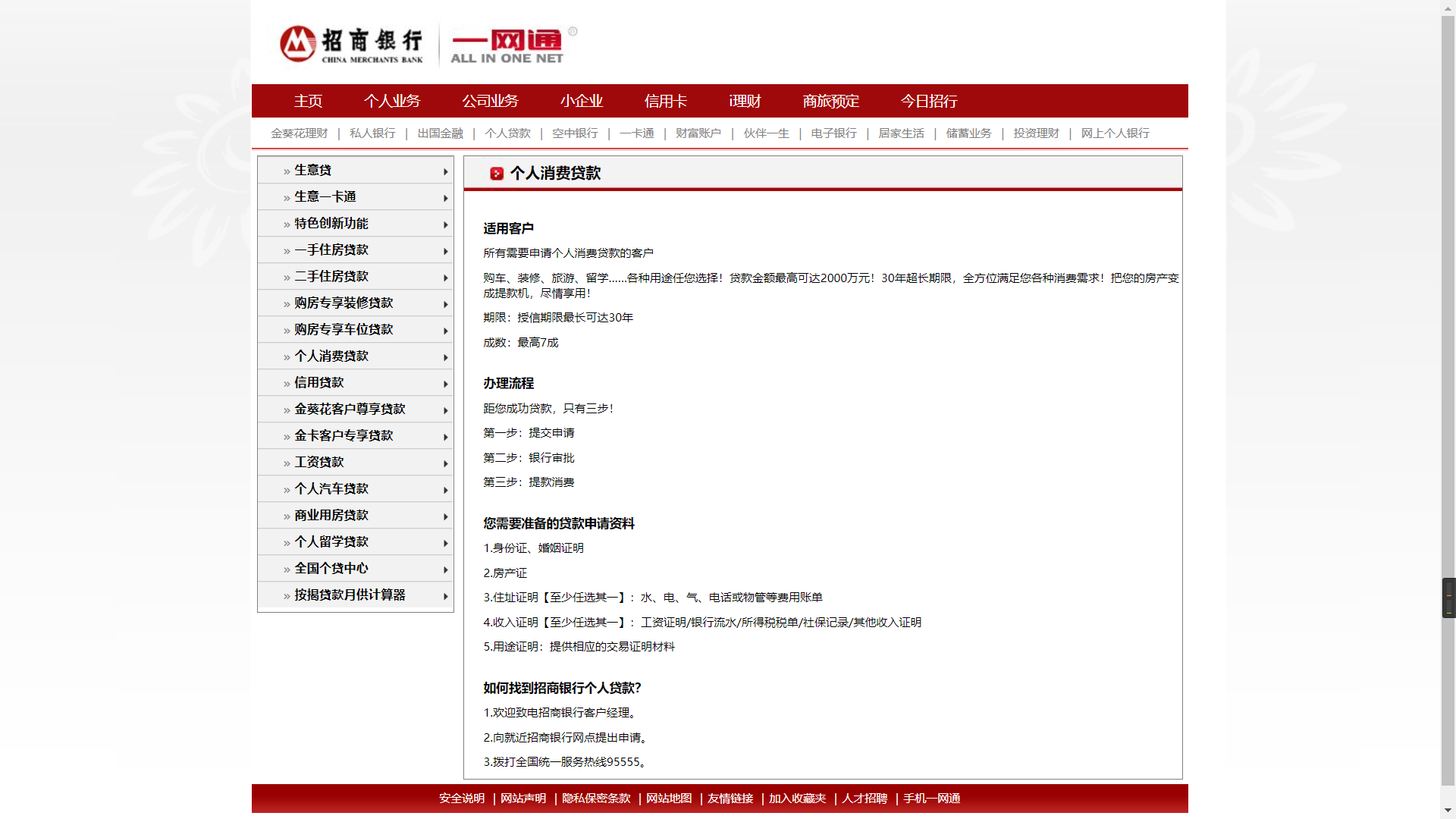Image resolution: width=1456 pixels, height=819 pixels.
Task: Select 个人消费贷款 in the sidebar list
Action: [331, 356]
